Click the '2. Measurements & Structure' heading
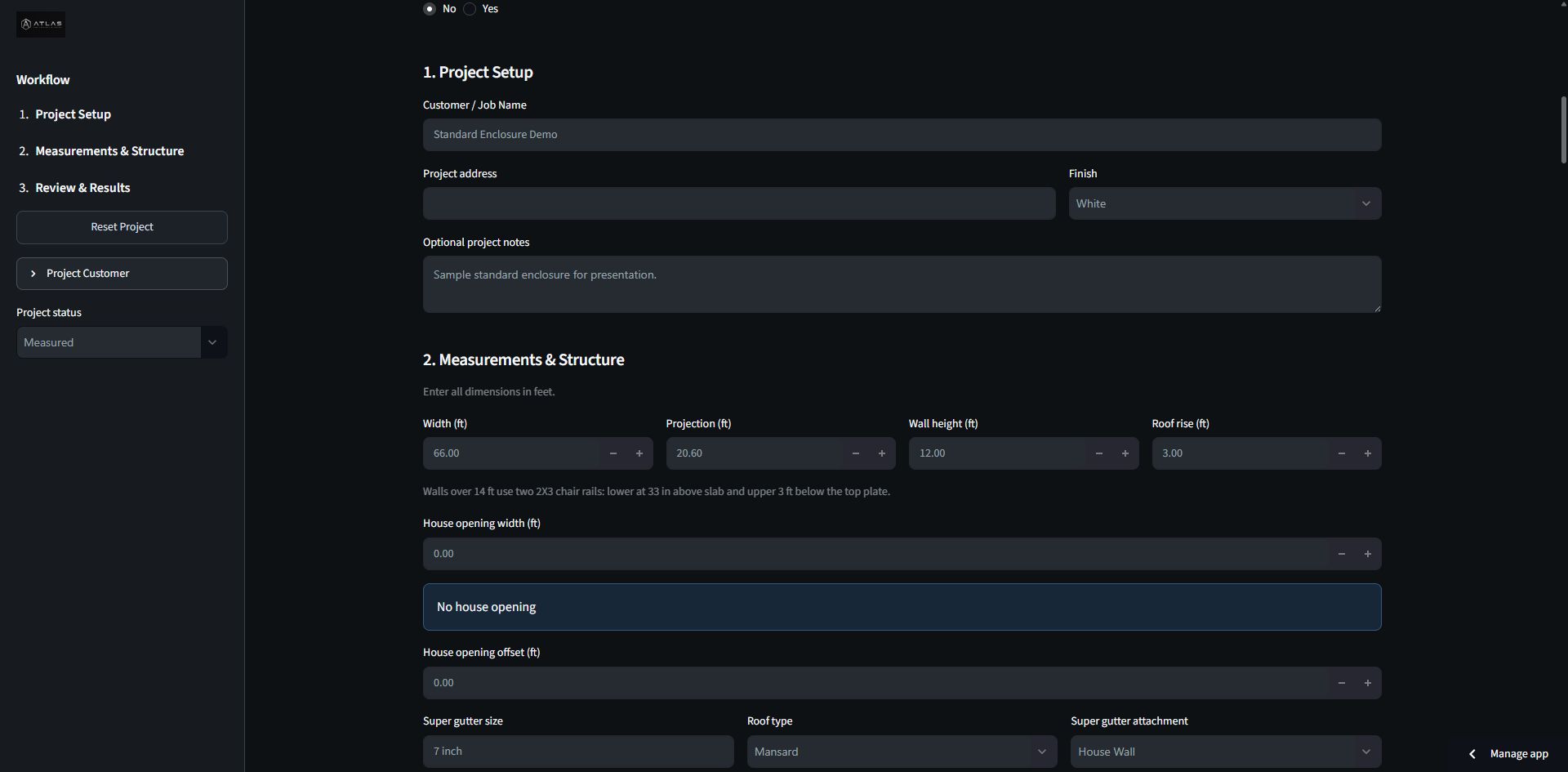Viewport: 1568px width, 772px height. (x=523, y=360)
